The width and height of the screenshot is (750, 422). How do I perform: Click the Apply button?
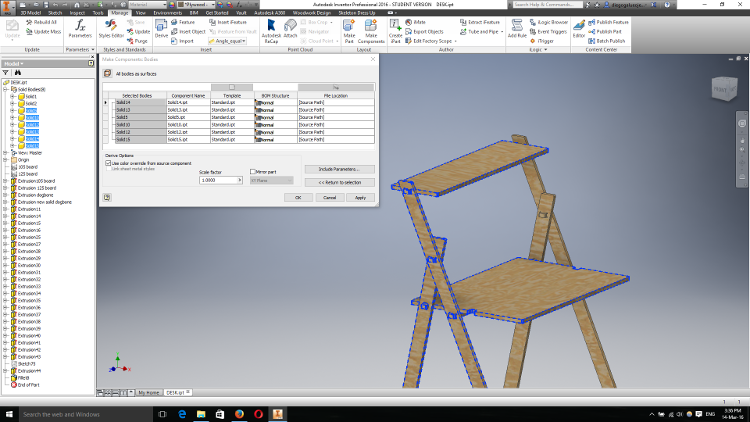(360, 197)
